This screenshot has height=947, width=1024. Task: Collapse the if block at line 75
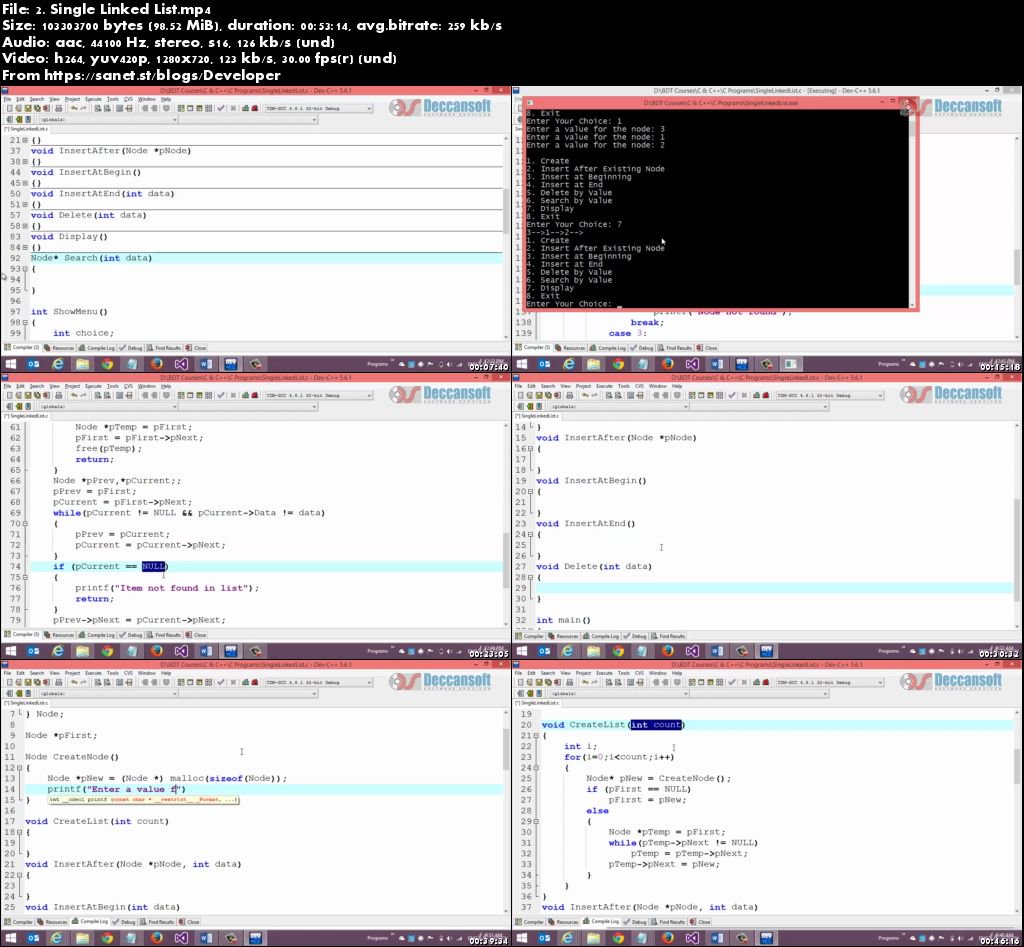(25, 577)
